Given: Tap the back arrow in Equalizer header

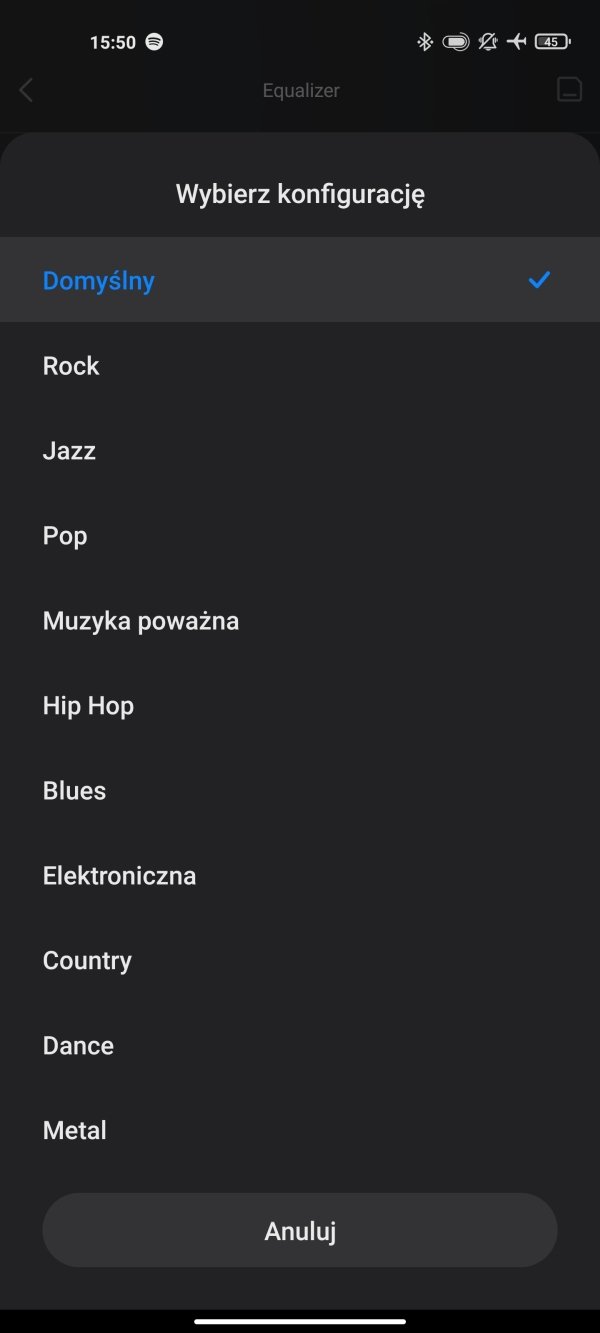Looking at the screenshot, I should [x=26, y=90].
